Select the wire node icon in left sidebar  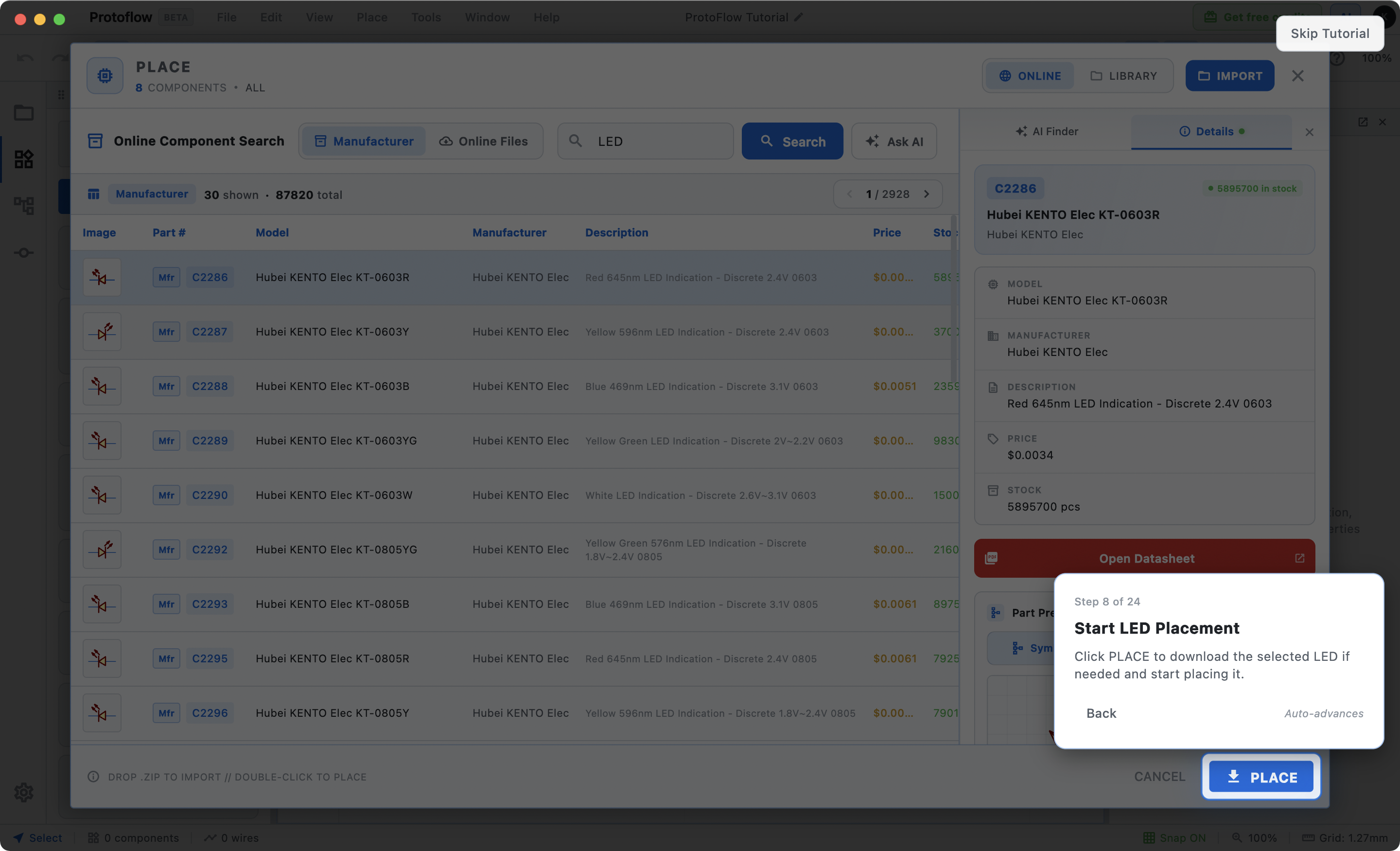[x=23, y=252]
